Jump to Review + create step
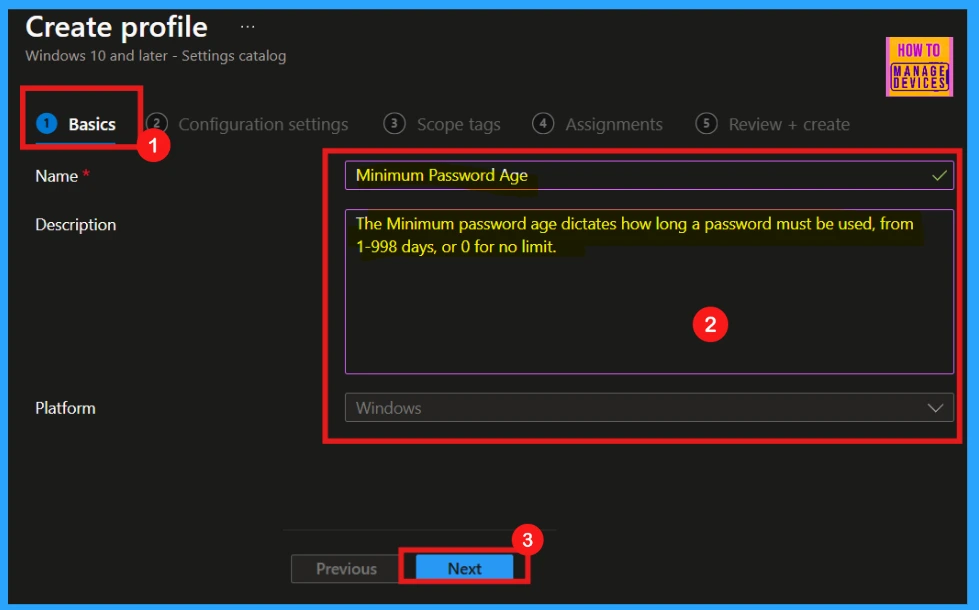 coord(772,124)
